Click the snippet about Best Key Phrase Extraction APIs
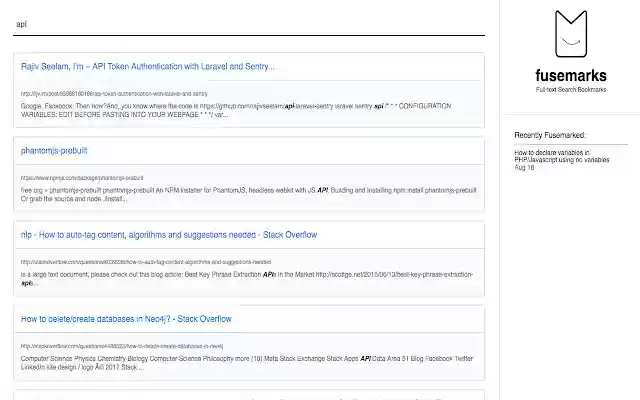640x400 pixels. click(247, 279)
